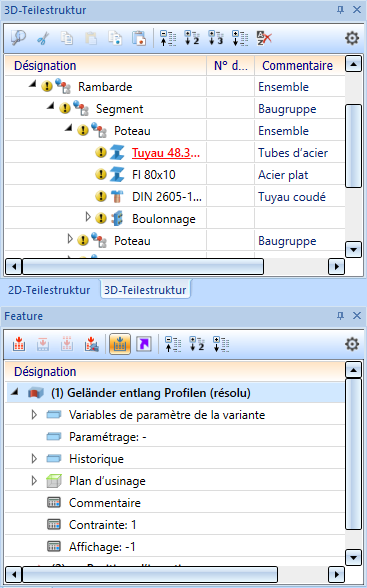Click the search magnifier icon in 3D-Teilestruktur toolbar
The image size is (367, 588).
pyautogui.click(x=18, y=38)
